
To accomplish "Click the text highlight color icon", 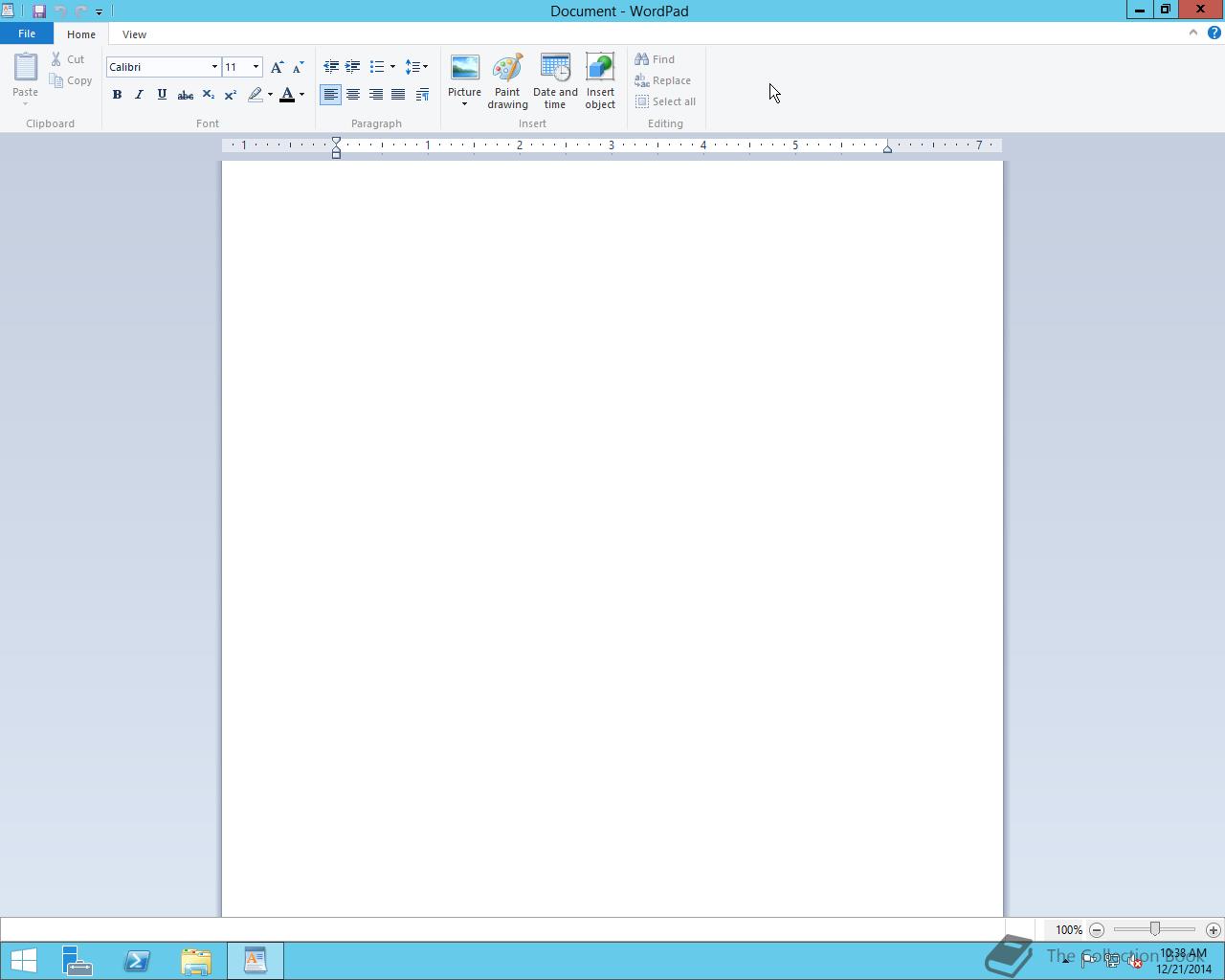I will tap(255, 95).
